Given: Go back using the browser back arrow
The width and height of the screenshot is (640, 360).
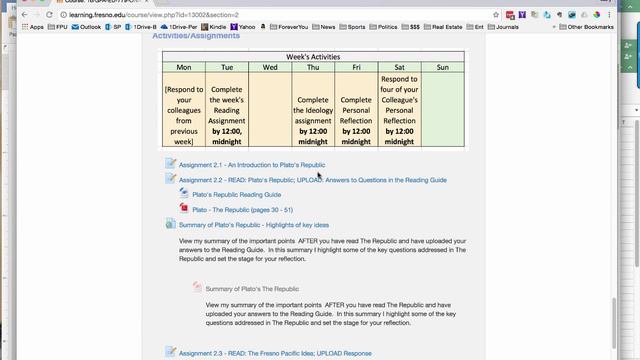Looking at the screenshot, I should point(24,15).
